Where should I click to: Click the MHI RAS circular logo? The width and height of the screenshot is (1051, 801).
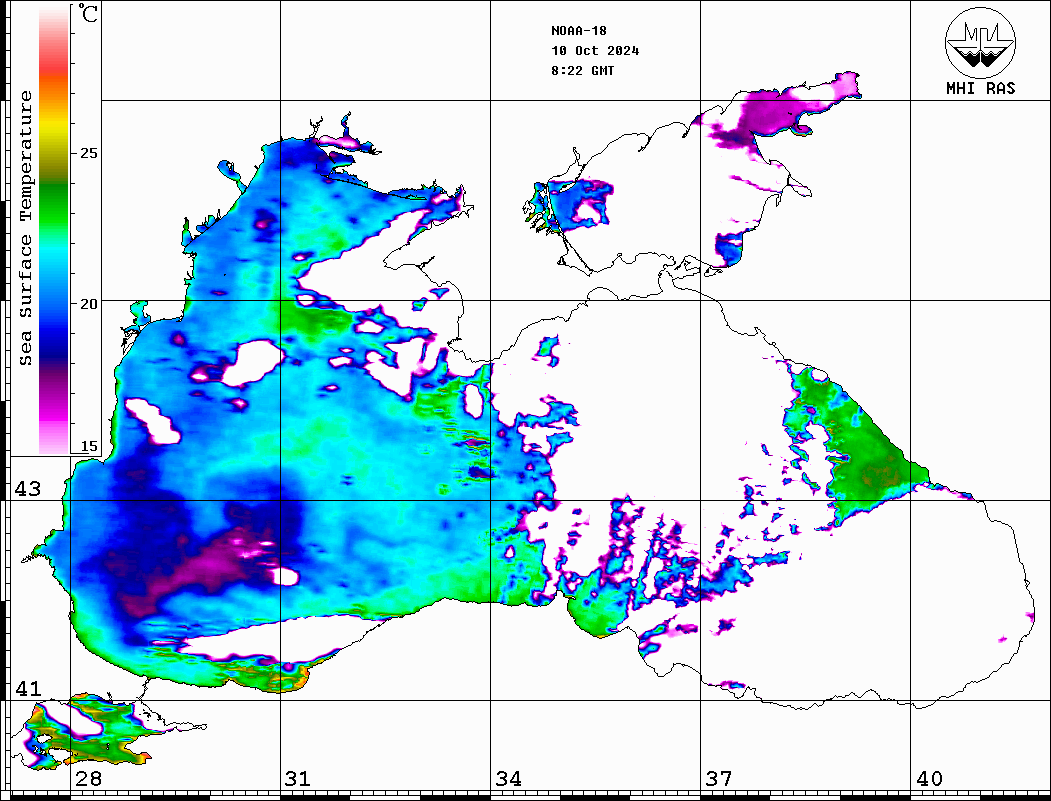point(980,42)
